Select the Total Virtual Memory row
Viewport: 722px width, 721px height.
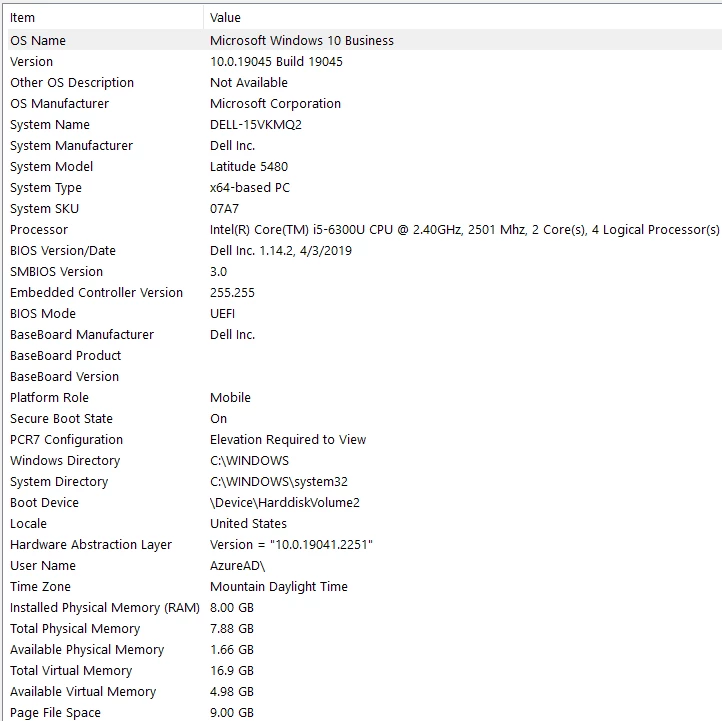tap(71, 671)
